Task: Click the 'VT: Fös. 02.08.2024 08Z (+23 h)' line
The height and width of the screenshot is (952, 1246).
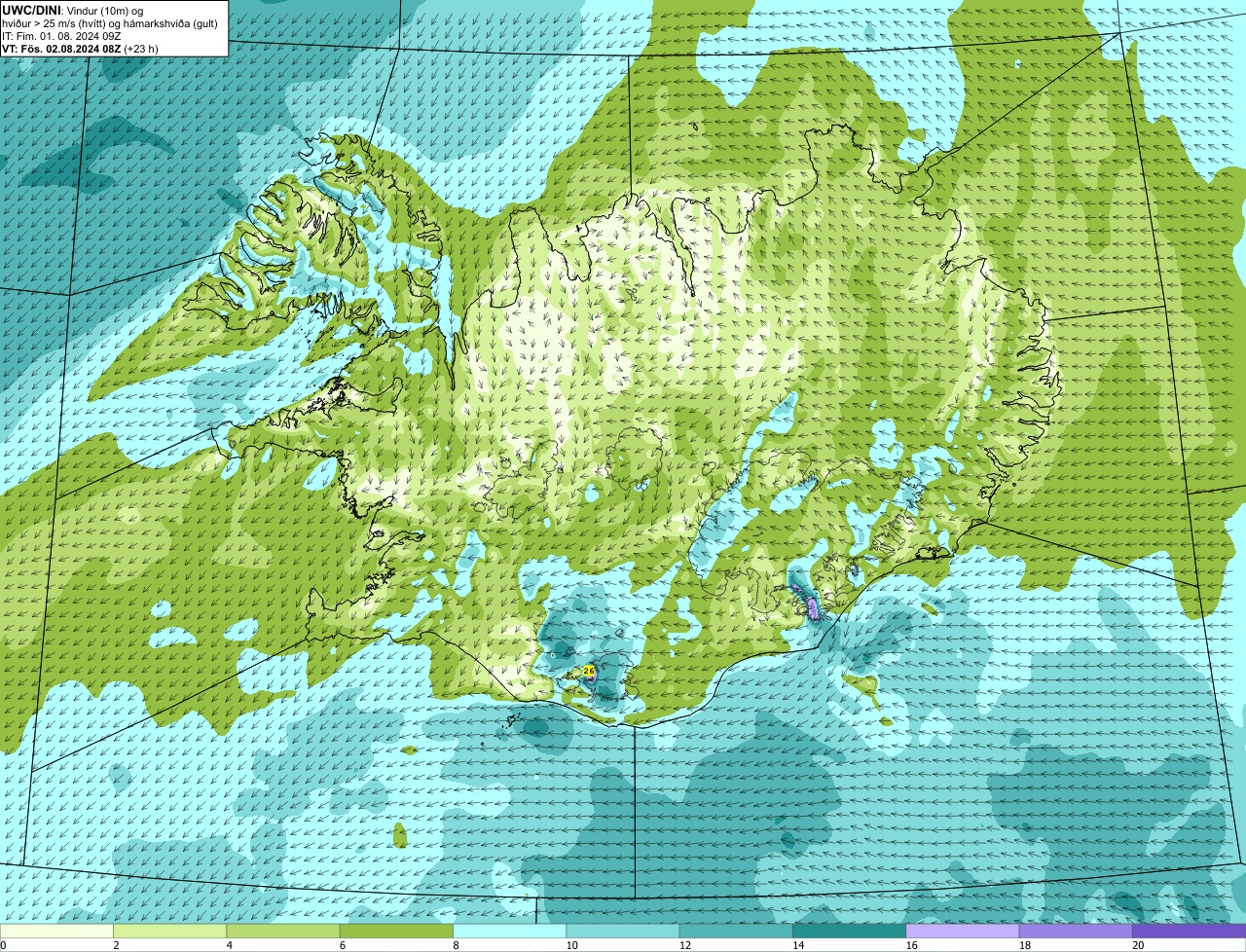Action: [80, 49]
